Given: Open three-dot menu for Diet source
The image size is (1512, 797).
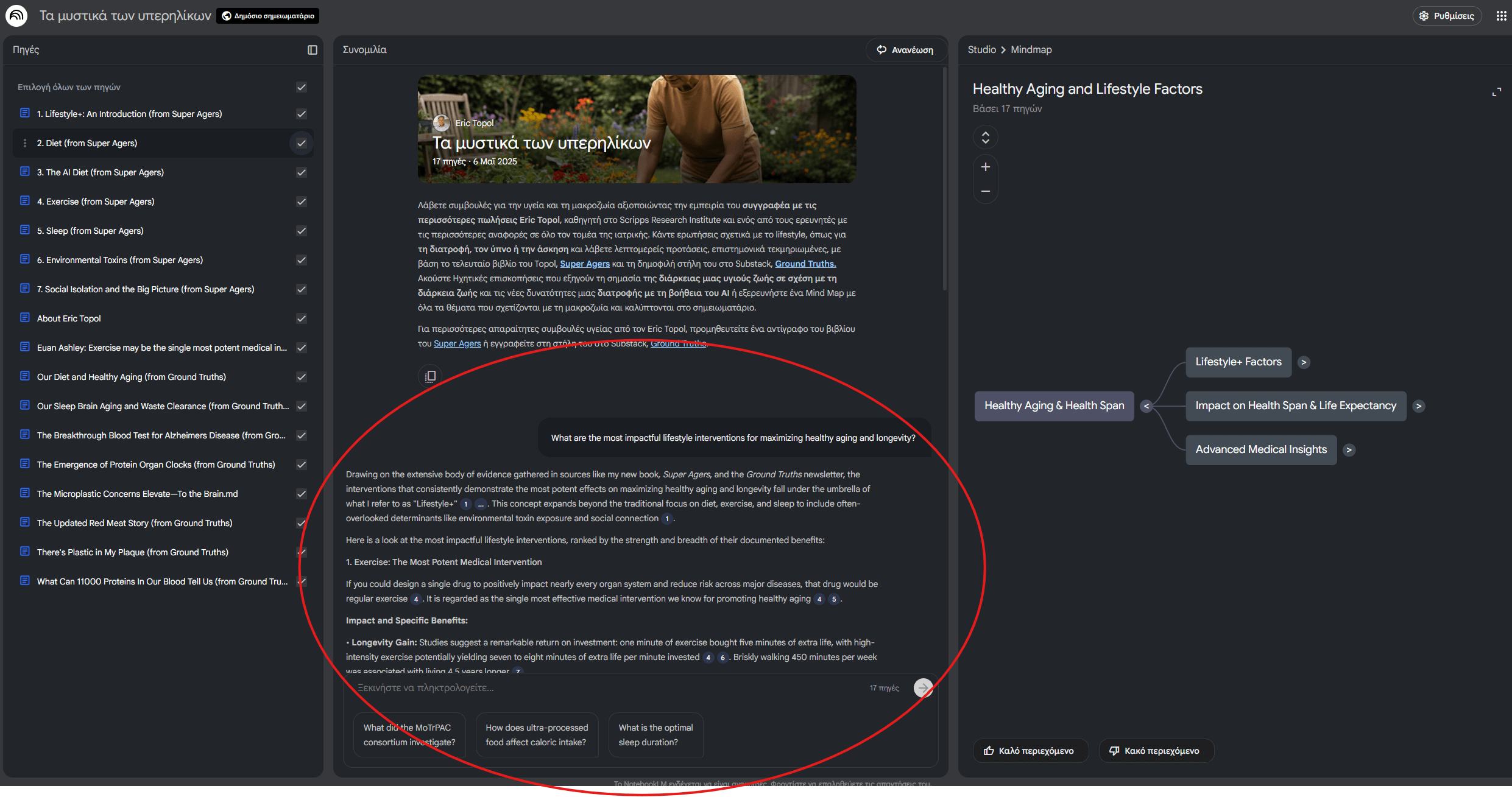Looking at the screenshot, I should tap(25, 143).
